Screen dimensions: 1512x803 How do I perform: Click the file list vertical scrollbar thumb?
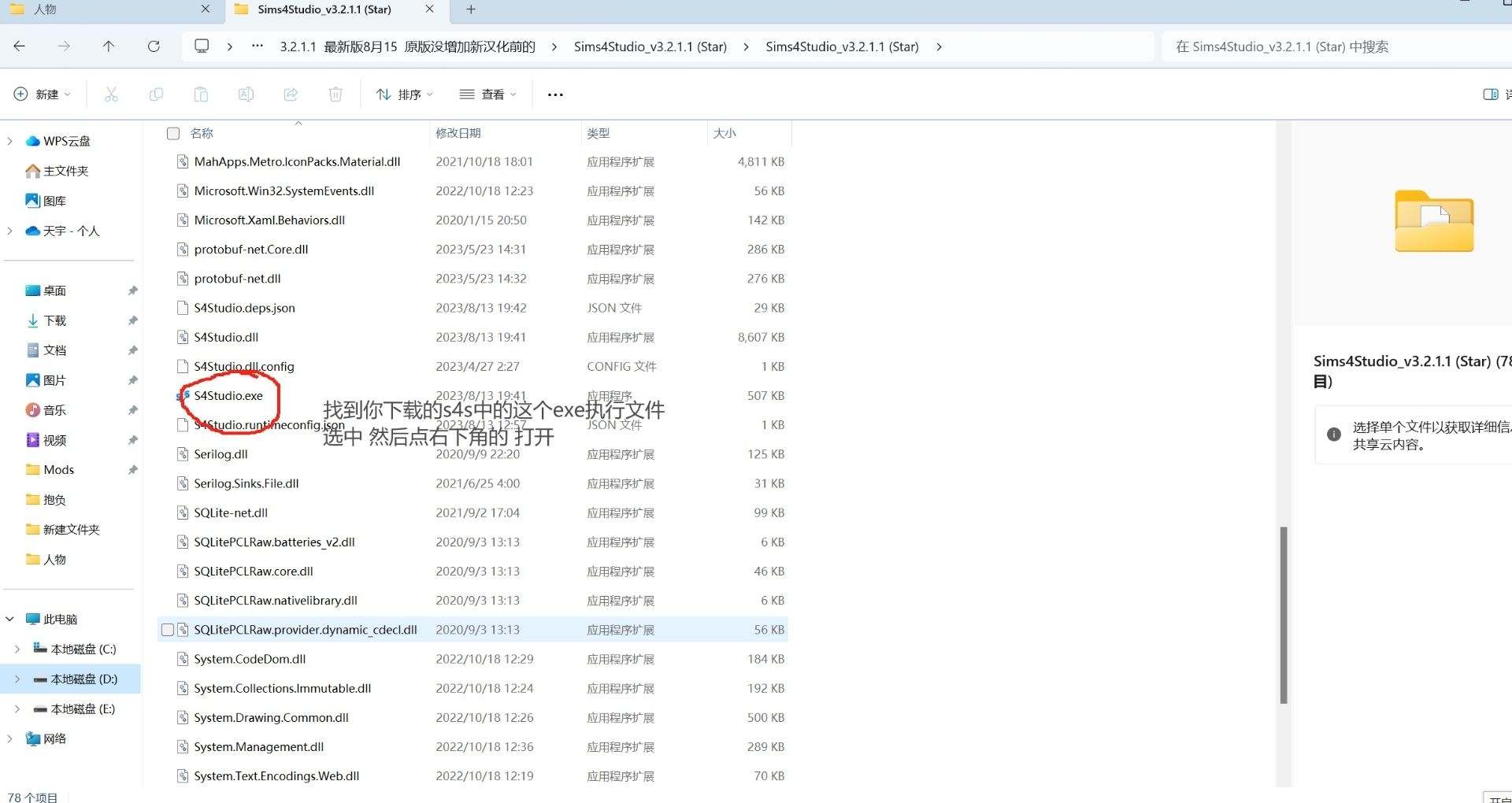[1284, 615]
